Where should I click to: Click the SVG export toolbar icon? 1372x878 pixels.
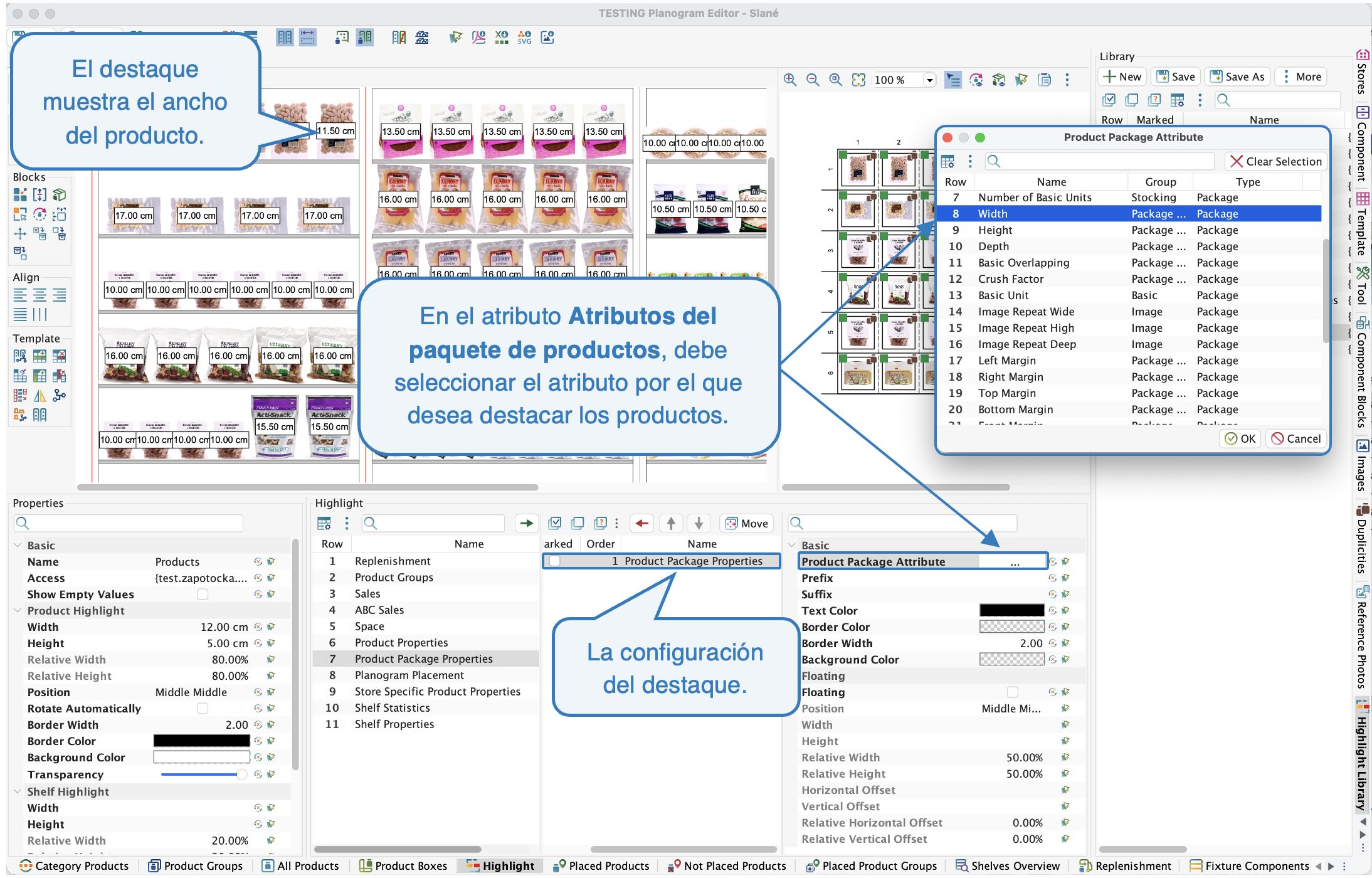point(524,38)
